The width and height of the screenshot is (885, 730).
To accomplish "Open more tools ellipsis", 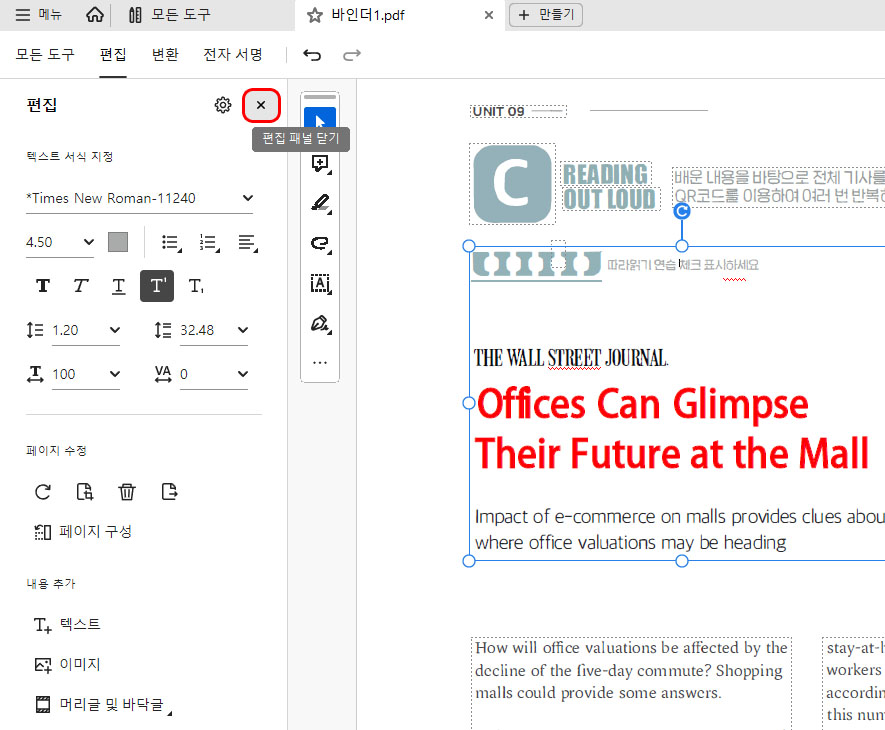I will (320, 362).
